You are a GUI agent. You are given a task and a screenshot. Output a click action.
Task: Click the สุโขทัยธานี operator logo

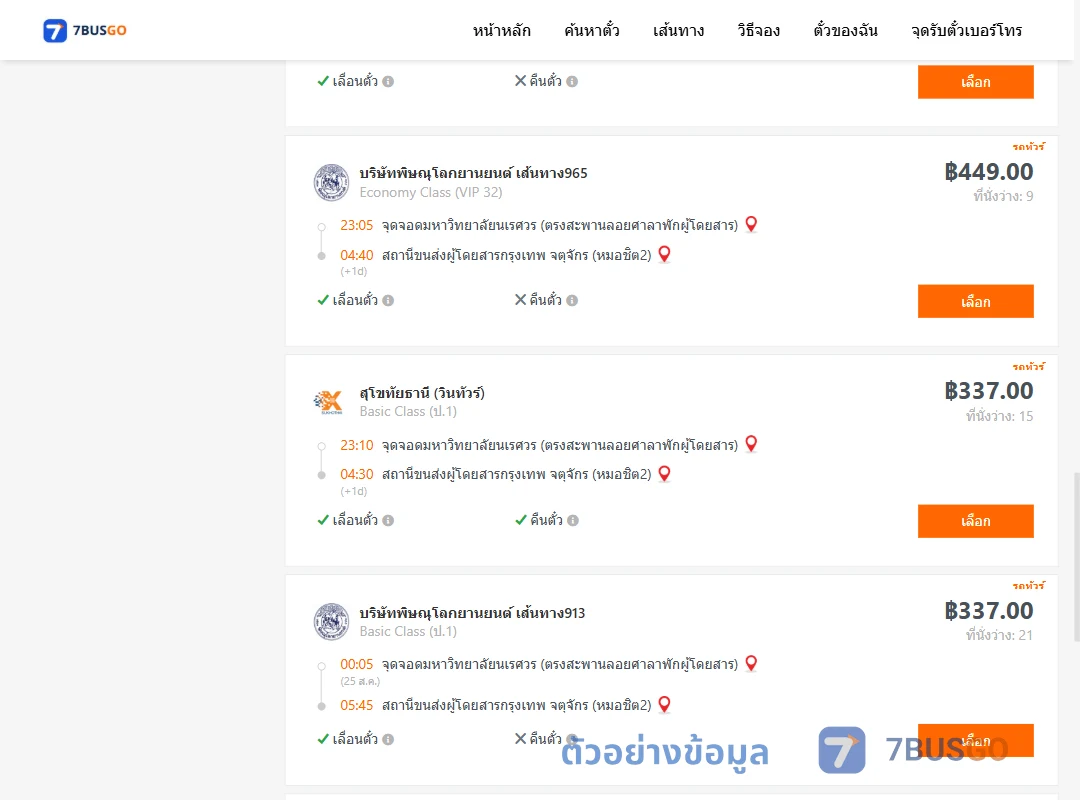pyautogui.click(x=329, y=402)
